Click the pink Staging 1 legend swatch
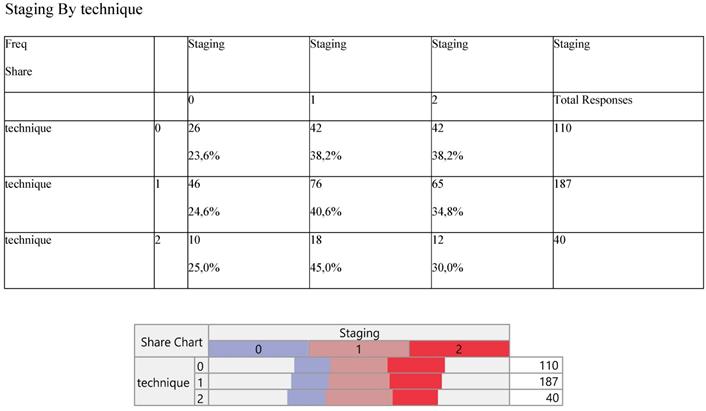The width and height of the screenshot is (706, 411). pos(359,349)
